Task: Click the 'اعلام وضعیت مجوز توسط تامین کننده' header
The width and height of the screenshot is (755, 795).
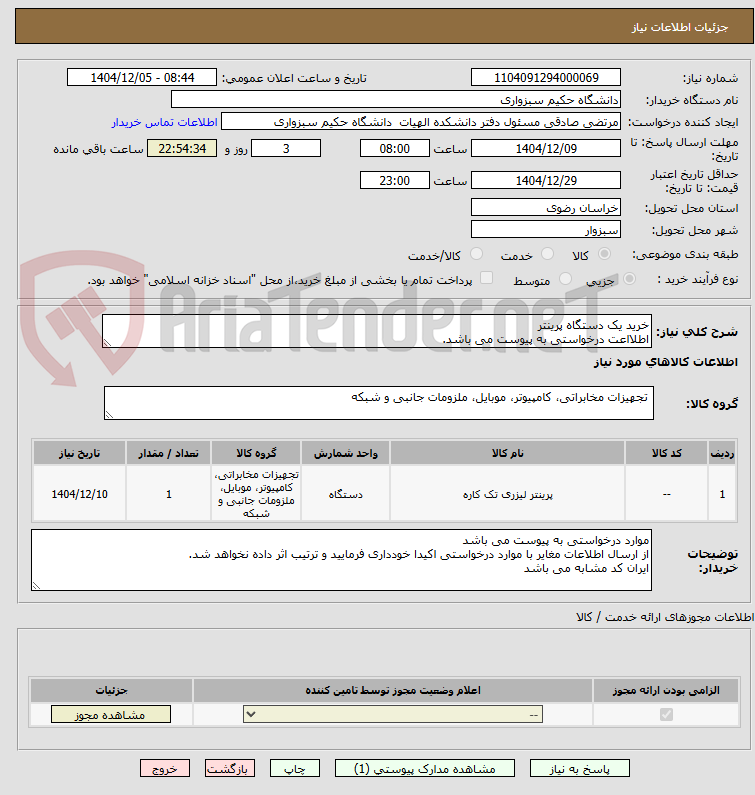Action: tap(392, 691)
